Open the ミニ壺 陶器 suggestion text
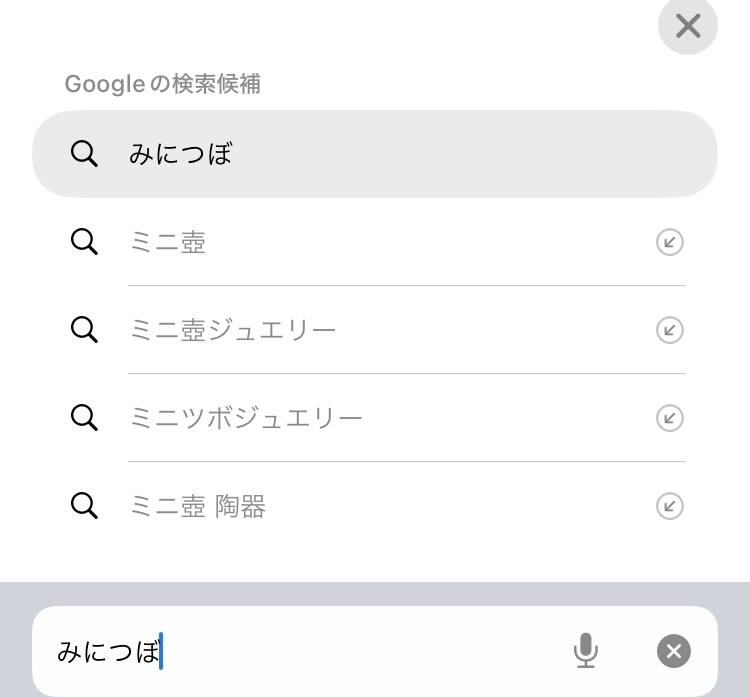Screen dimensions: 750x698 198,506
